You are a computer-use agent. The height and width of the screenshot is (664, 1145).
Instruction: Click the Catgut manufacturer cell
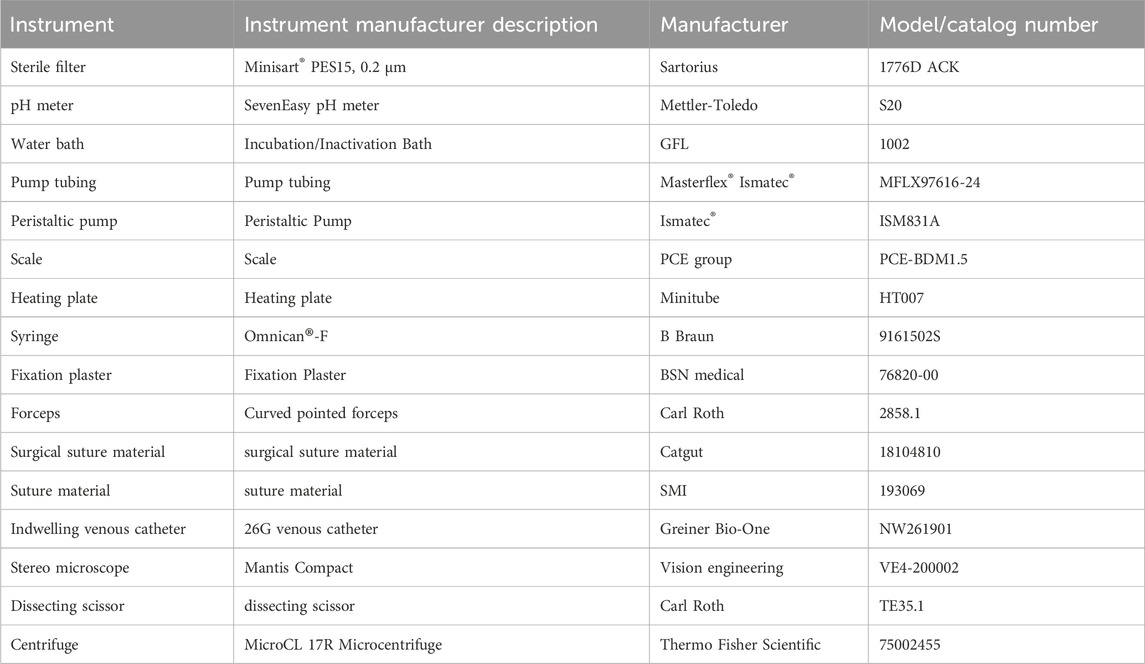tap(683, 452)
